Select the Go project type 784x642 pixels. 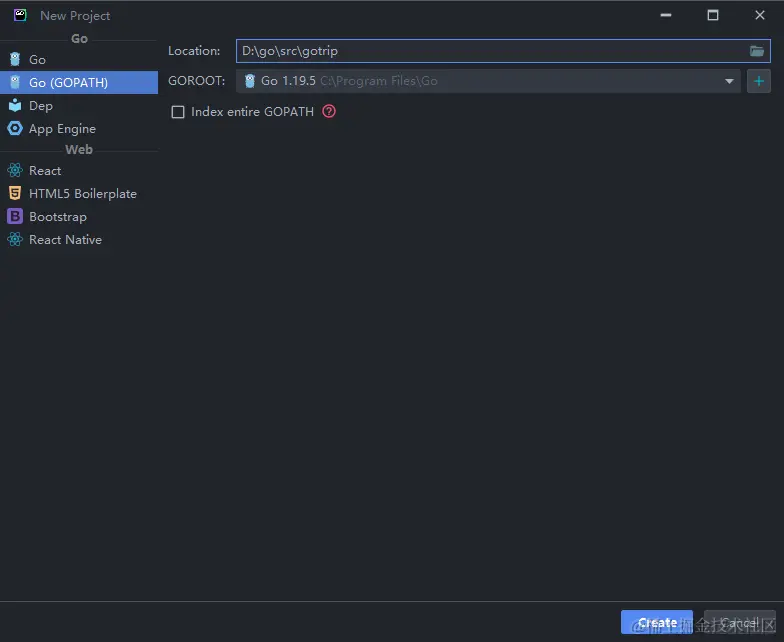click(x=78, y=60)
